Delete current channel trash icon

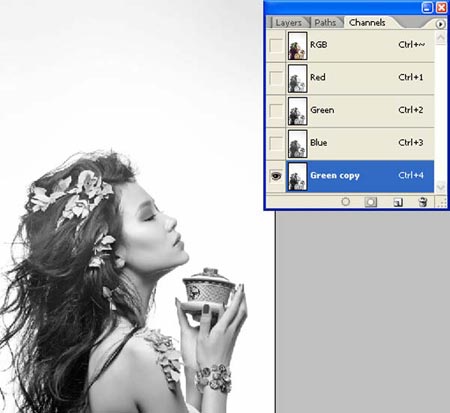coord(423,202)
